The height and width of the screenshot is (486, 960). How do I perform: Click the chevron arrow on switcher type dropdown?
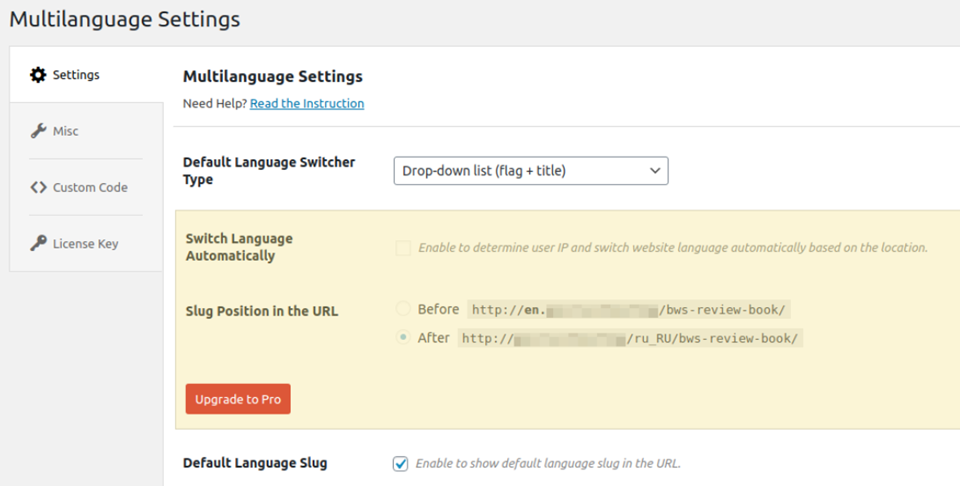(655, 171)
